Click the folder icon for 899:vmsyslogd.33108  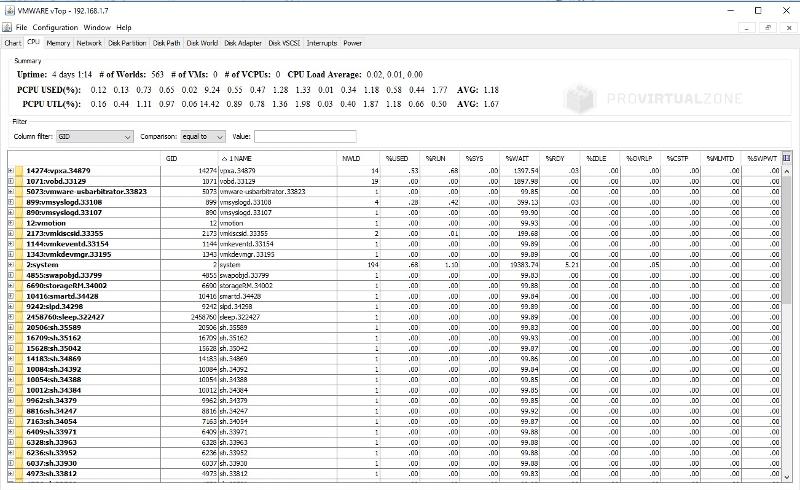click(x=19, y=202)
